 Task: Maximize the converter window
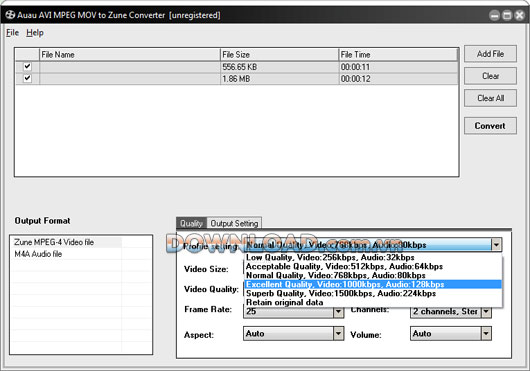click(x=507, y=15)
